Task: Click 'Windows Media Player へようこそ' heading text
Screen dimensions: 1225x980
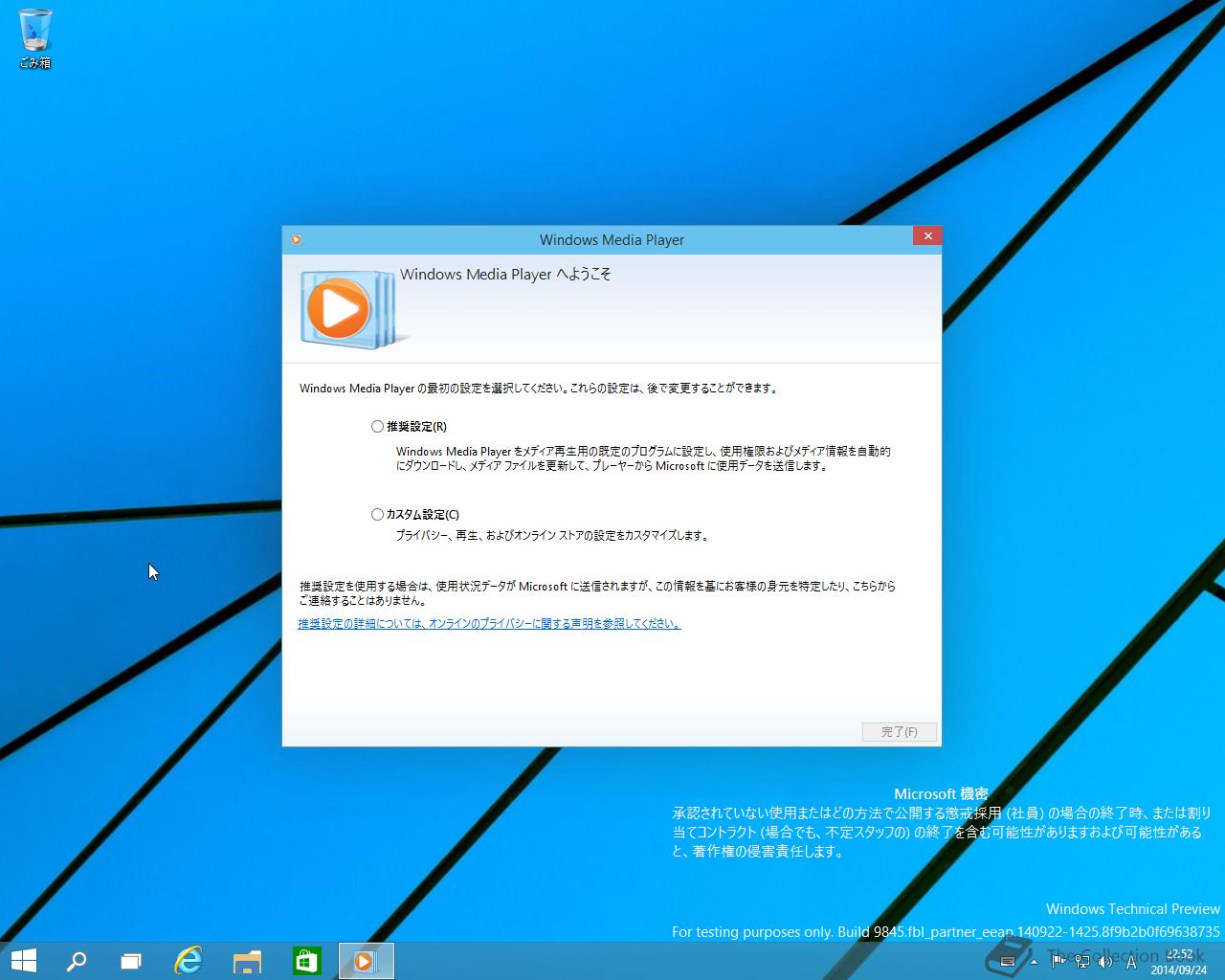Action: click(505, 275)
